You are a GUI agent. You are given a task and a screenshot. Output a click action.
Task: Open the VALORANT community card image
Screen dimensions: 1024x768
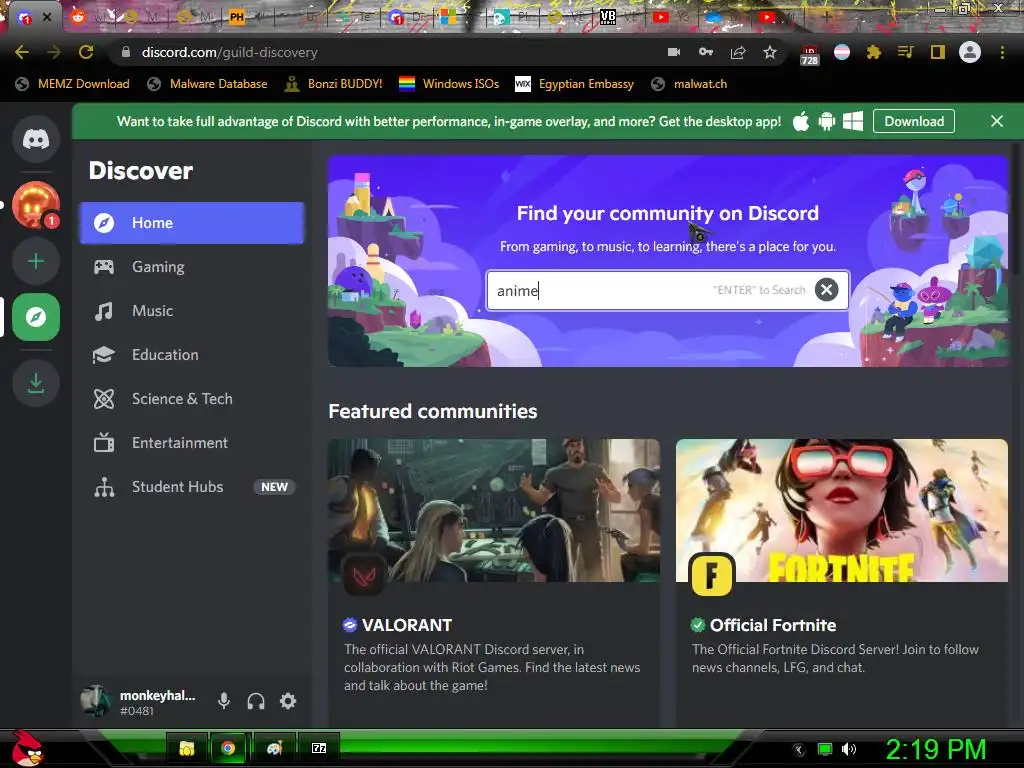pos(494,510)
